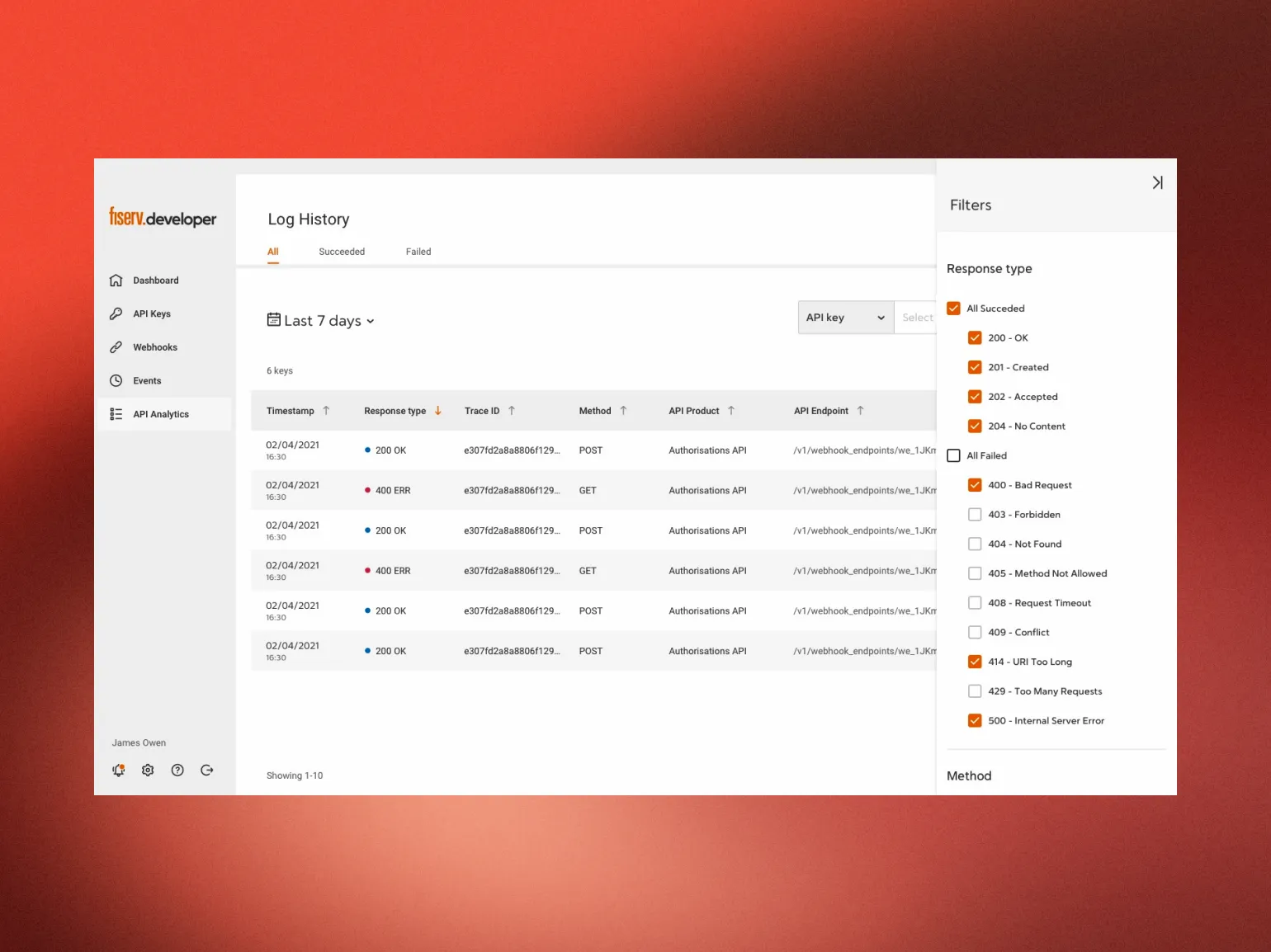Uncheck 202 - Accepted filter

coord(975,397)
